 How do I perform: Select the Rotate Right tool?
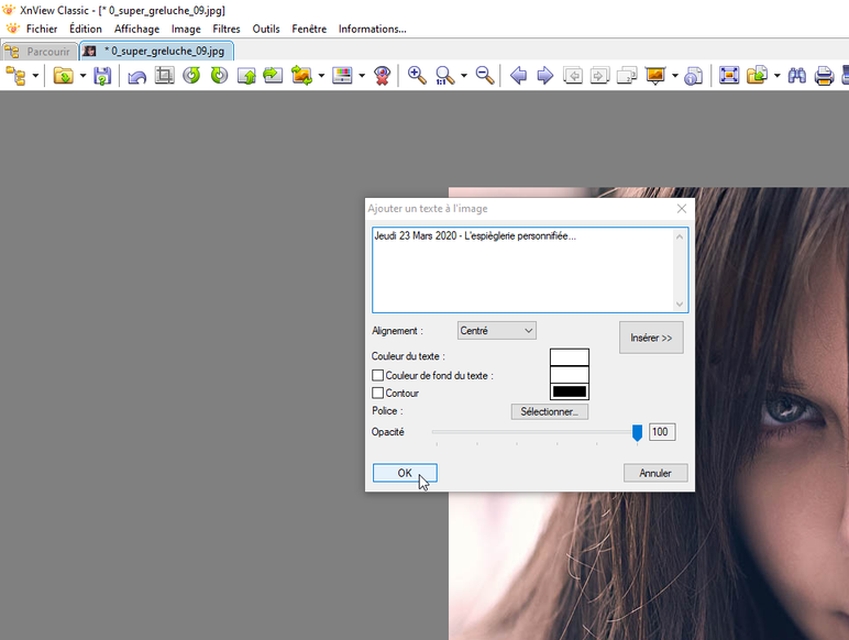[x=218, y=75]
